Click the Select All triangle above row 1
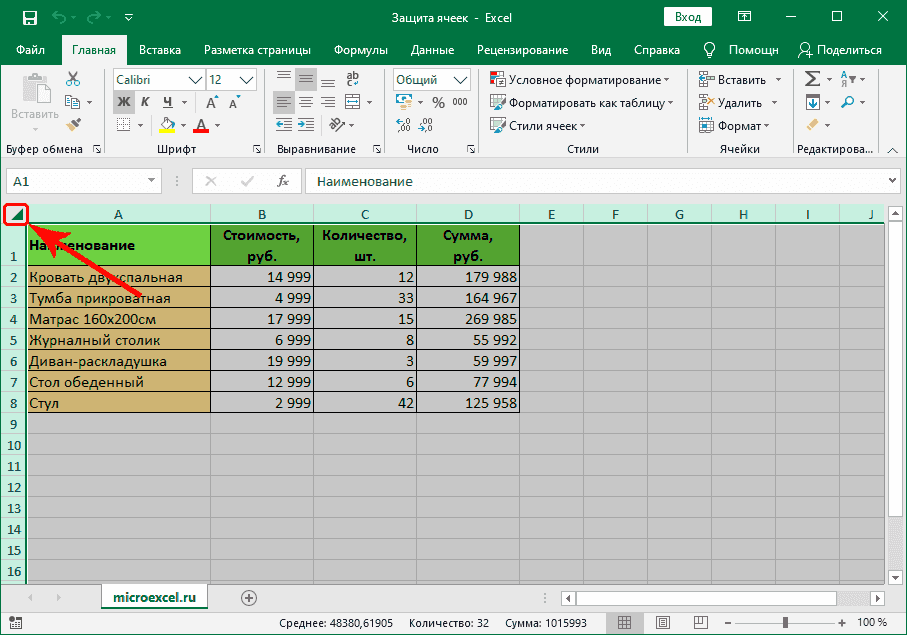This screenshot has width=907, height=635. (x=15, y=213)
